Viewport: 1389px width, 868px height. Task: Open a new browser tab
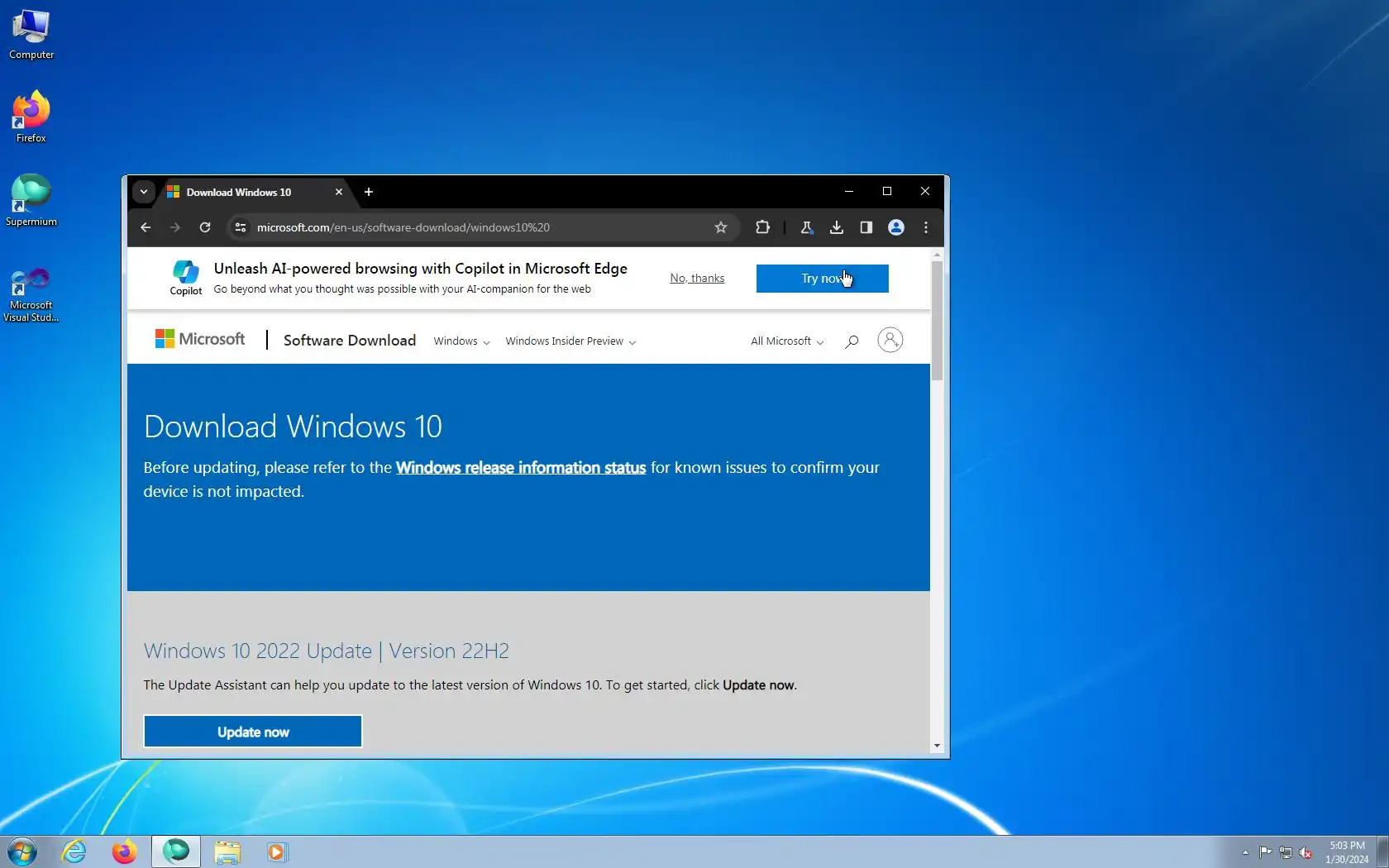(369, 192)
